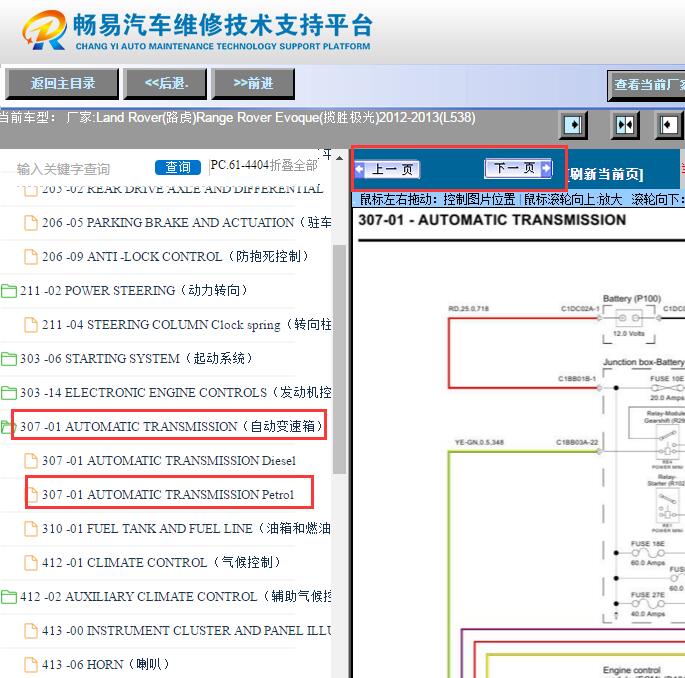Image resolution: width=685 pixels, height=678 pixels.
Task: Click folder icon beside 303-14 ELECTRONIC ENGINE CONTROLS
Action: click(x=9, y=393)
